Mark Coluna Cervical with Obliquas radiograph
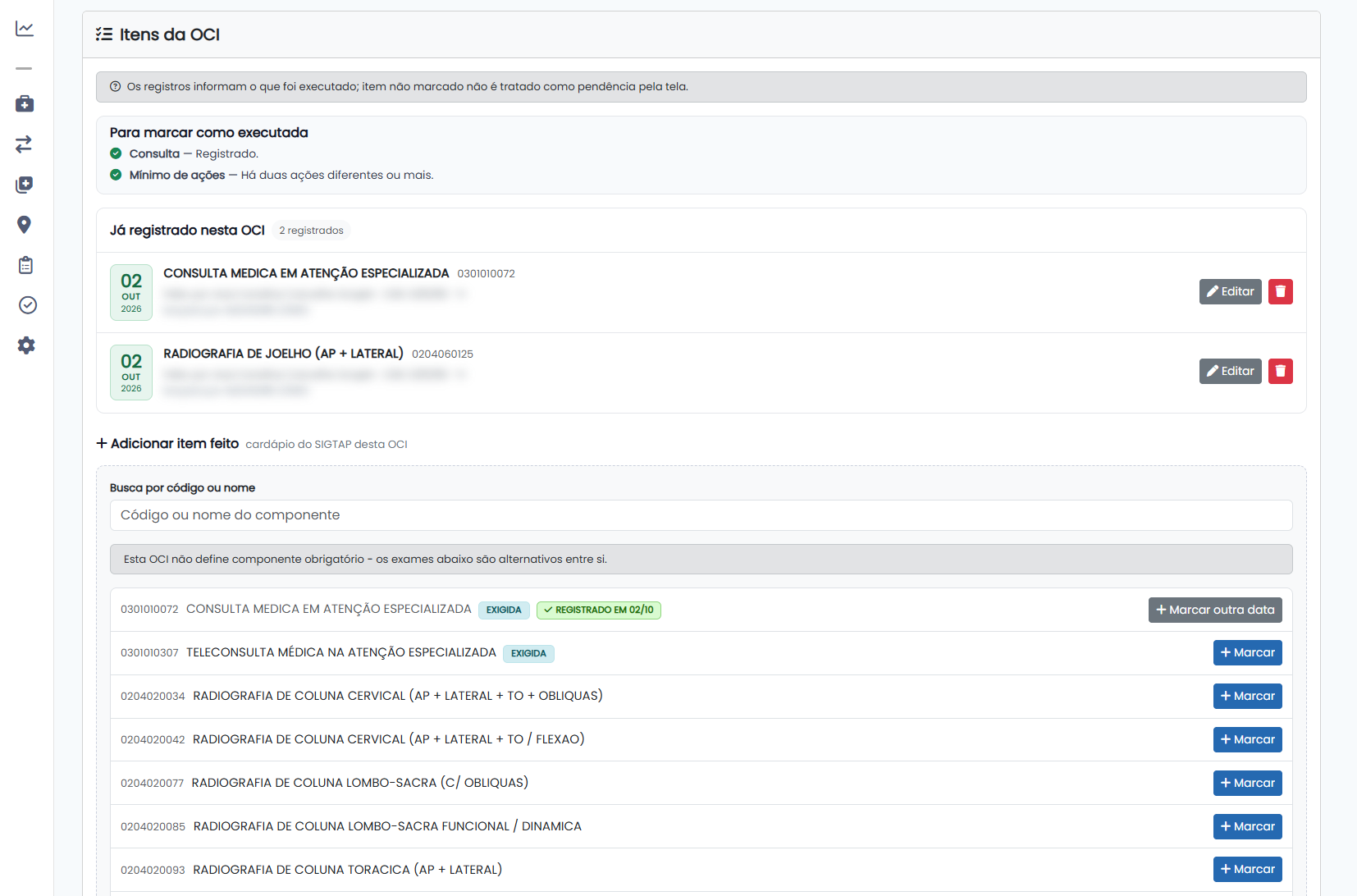Screen dimensions: 1357x896 (x=1248, y=696)
